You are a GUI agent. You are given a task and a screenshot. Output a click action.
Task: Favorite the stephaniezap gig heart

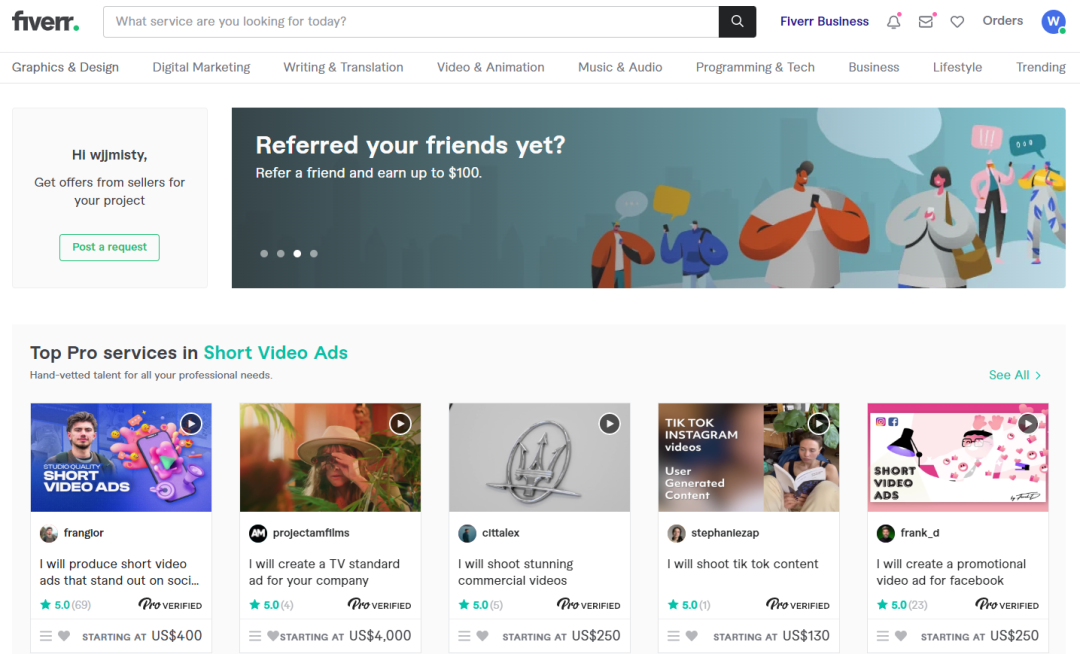point(692,636)
